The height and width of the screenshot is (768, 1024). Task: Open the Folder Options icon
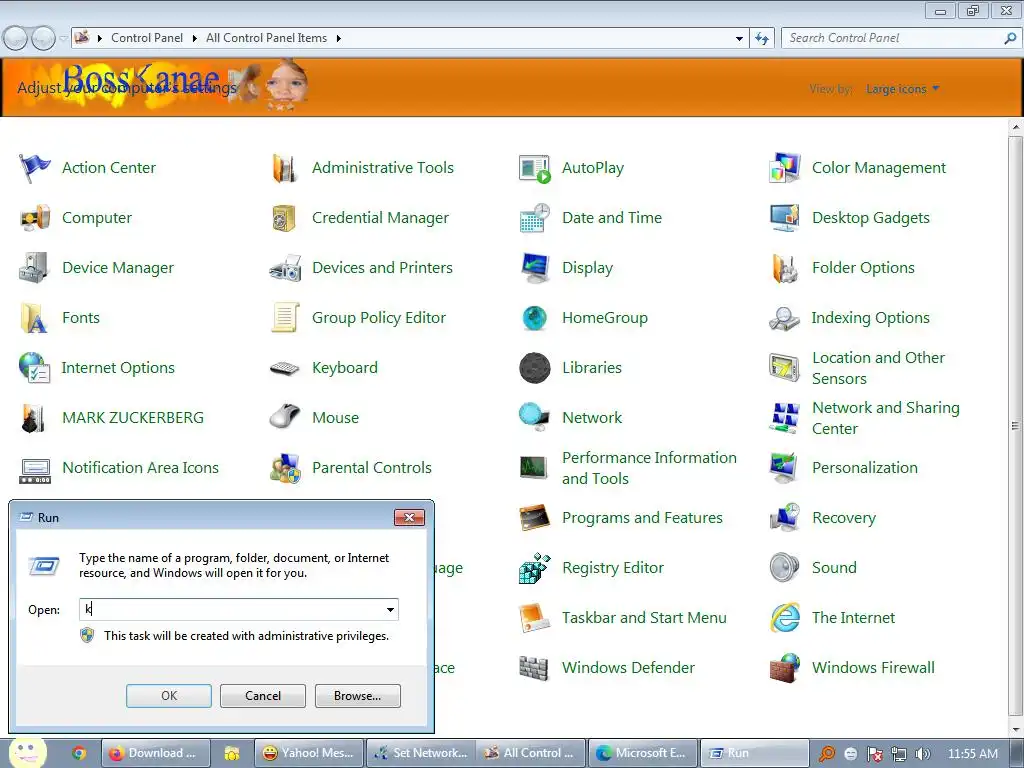784,268
